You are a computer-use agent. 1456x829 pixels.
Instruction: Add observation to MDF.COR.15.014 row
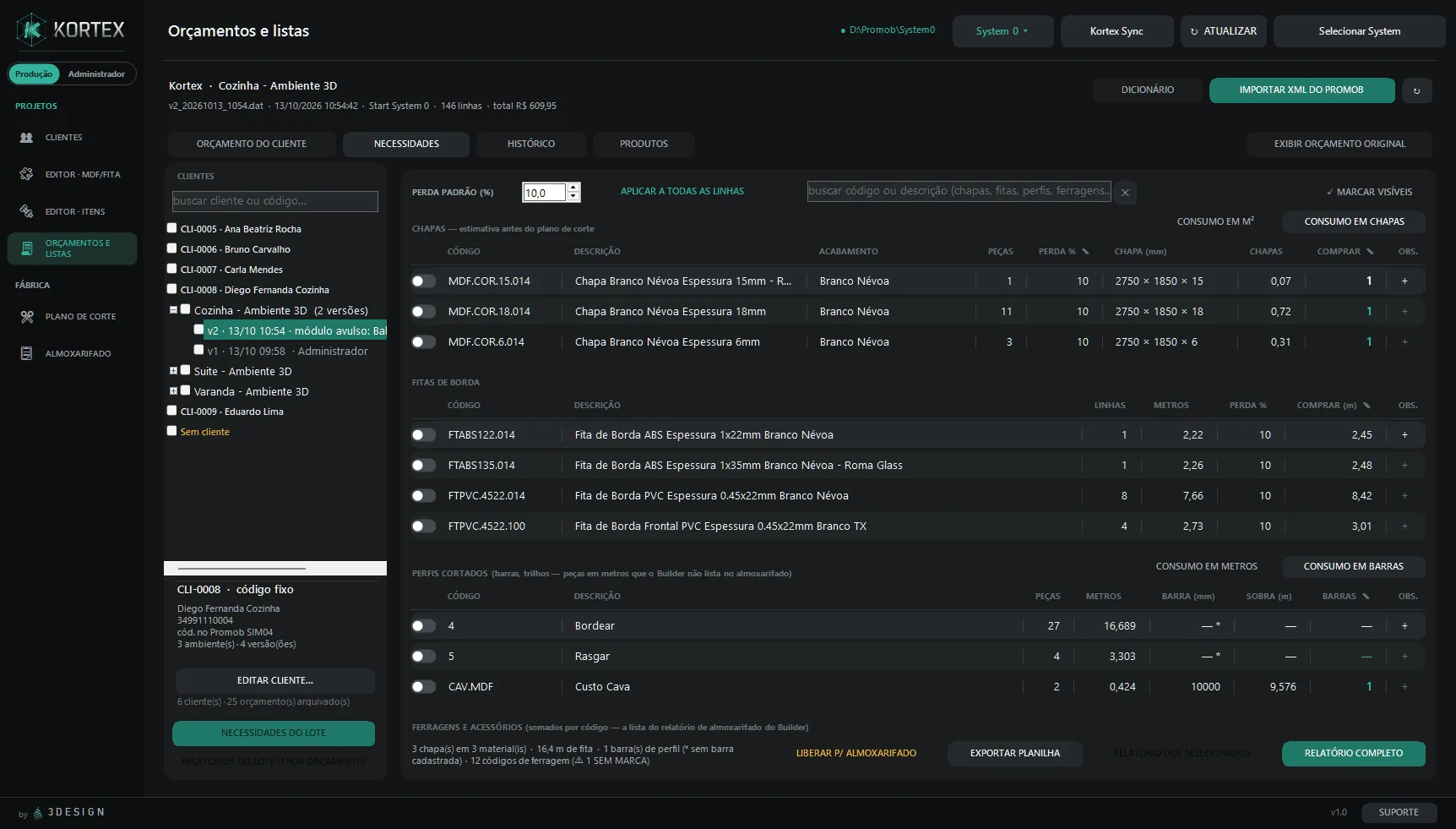click(1404, 281)
